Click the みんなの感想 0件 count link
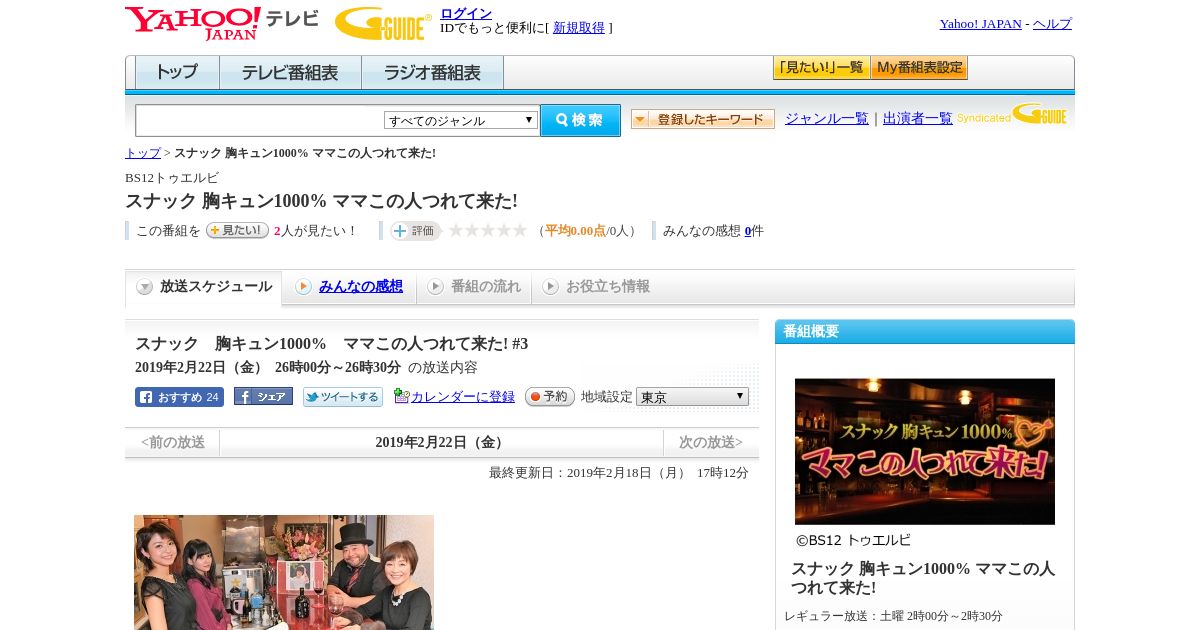1200x630 pixels. [x=748, y=231]
